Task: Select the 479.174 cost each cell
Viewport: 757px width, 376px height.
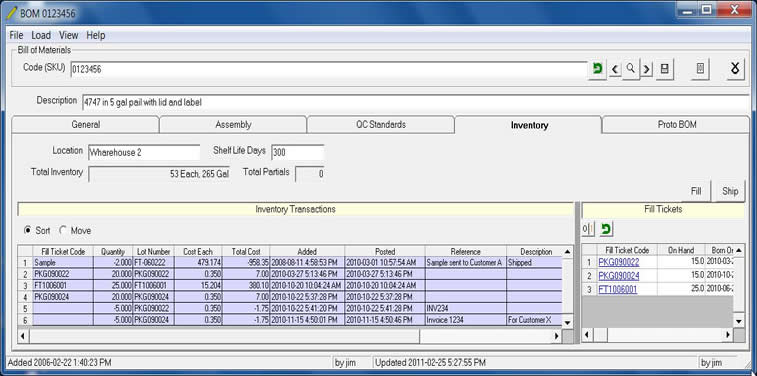Action: (198, 263)
